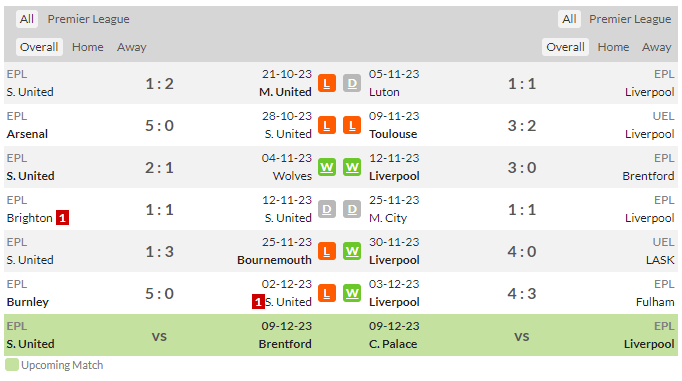Click the green Upcoming Match legend swatch
The width and height of the screenshot is (682, 381).
tap(12, 365)
